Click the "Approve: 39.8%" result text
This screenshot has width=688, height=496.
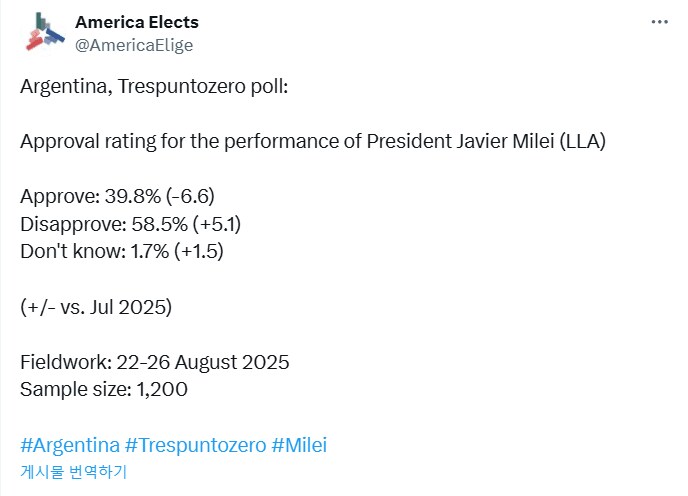click(89, 196)
